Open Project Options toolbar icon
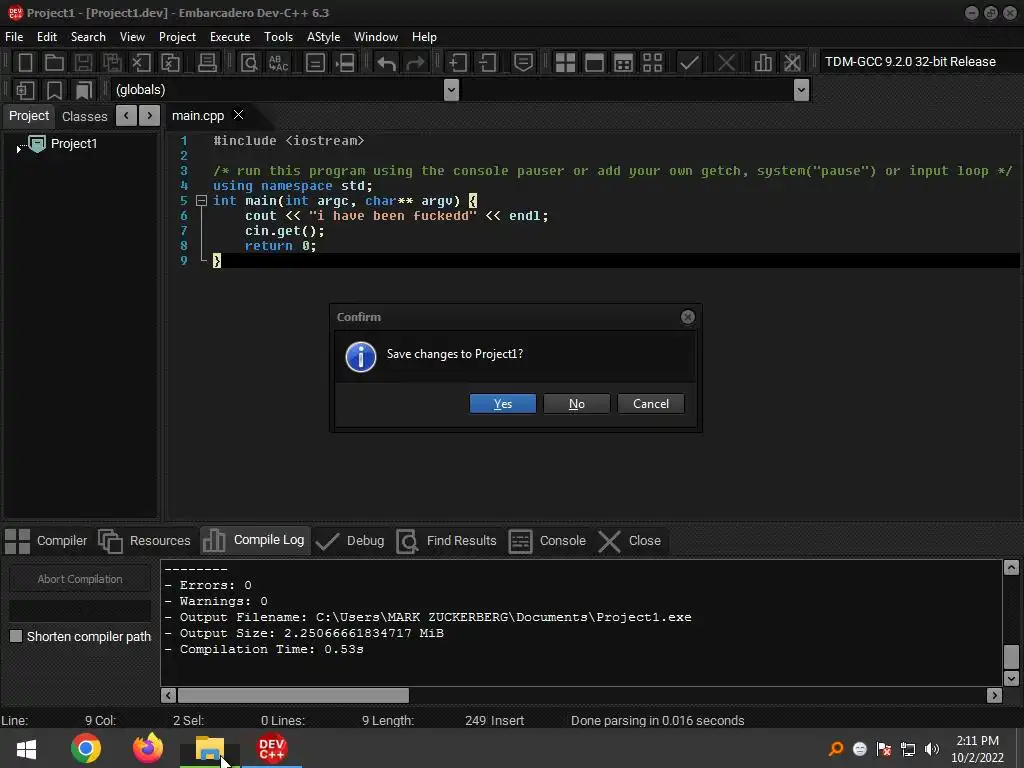This screenshot has width=1024, height=768. tap(523, 63)
